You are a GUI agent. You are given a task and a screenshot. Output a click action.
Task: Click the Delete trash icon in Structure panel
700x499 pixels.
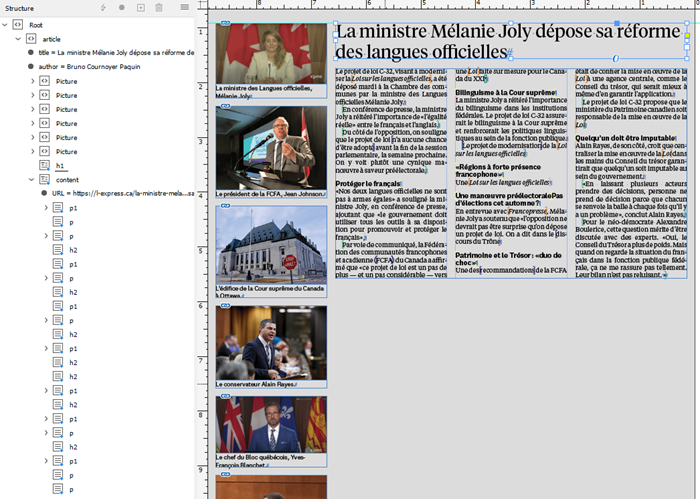coord(159,8)
